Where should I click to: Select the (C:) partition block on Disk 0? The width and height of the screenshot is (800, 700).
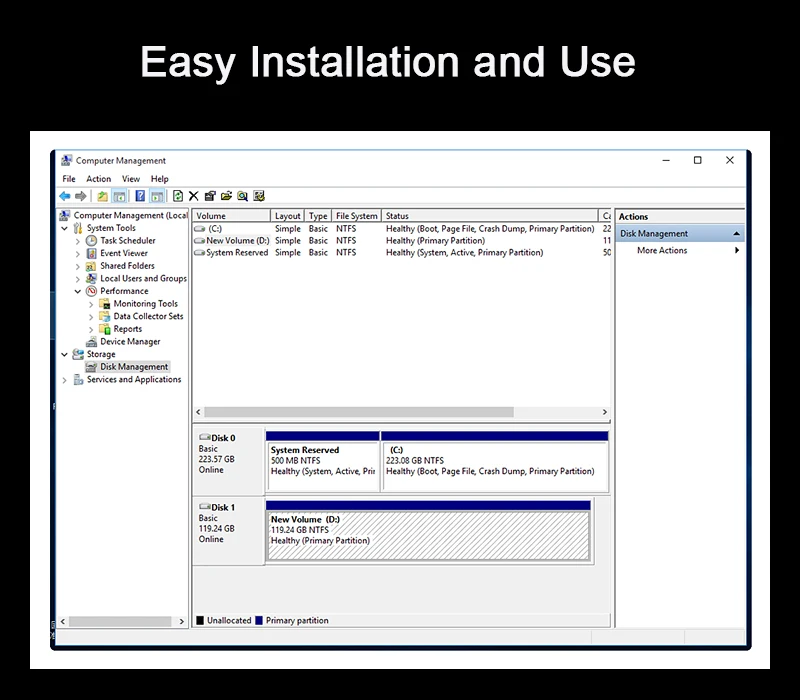point(495,461)
